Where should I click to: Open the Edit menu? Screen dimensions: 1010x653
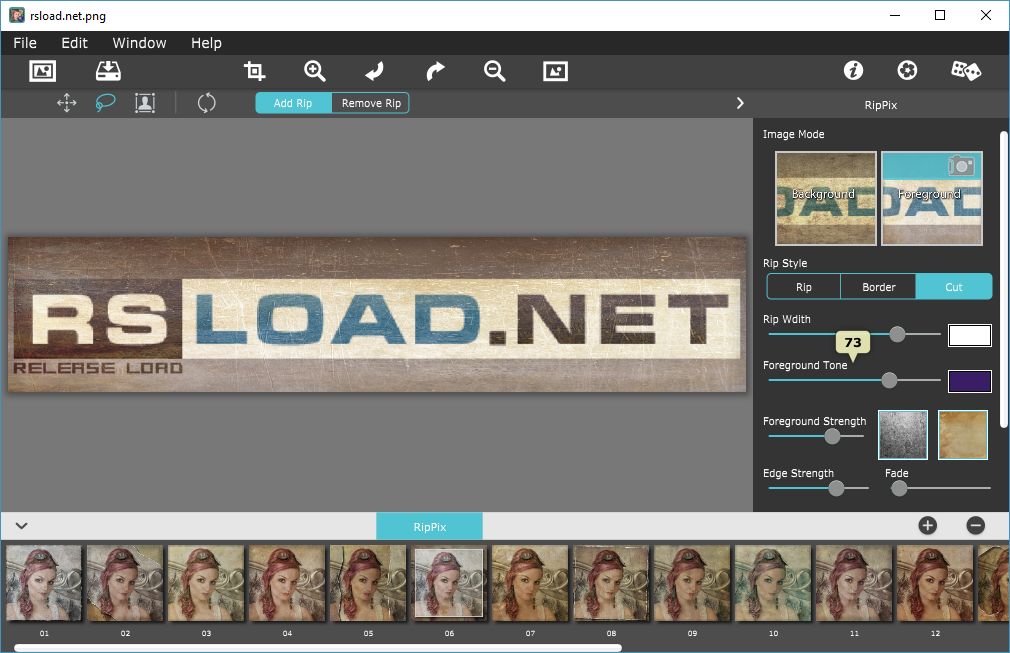pyautogui.click(x=74, y=43)
